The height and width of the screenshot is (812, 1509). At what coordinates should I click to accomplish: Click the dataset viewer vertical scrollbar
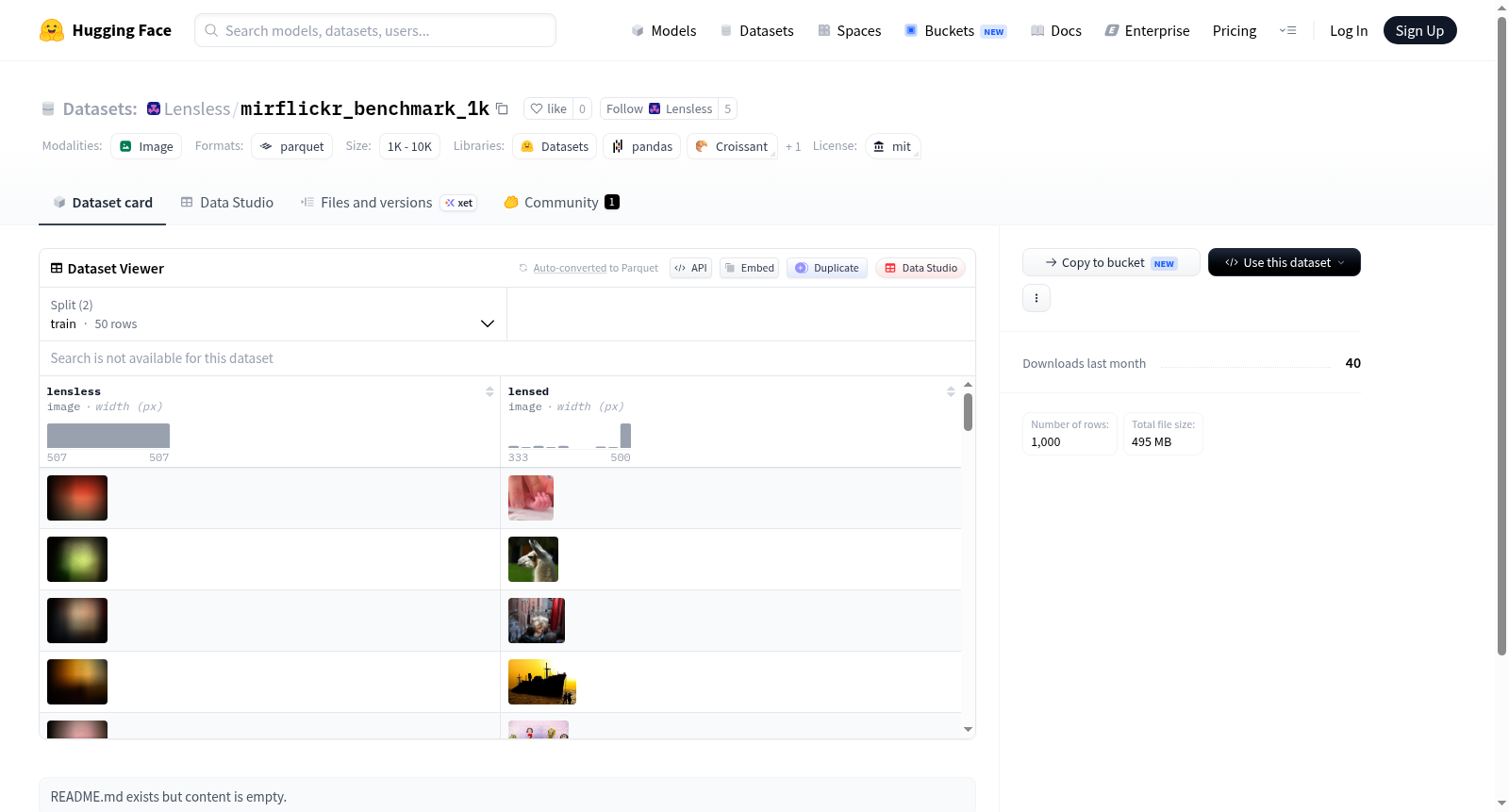[x=968, y=412]
